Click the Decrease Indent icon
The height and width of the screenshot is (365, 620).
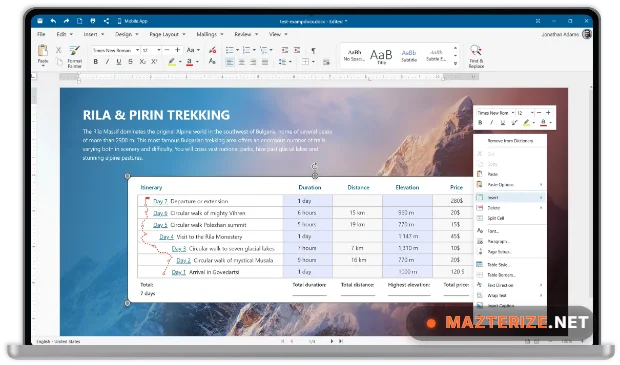285,50
